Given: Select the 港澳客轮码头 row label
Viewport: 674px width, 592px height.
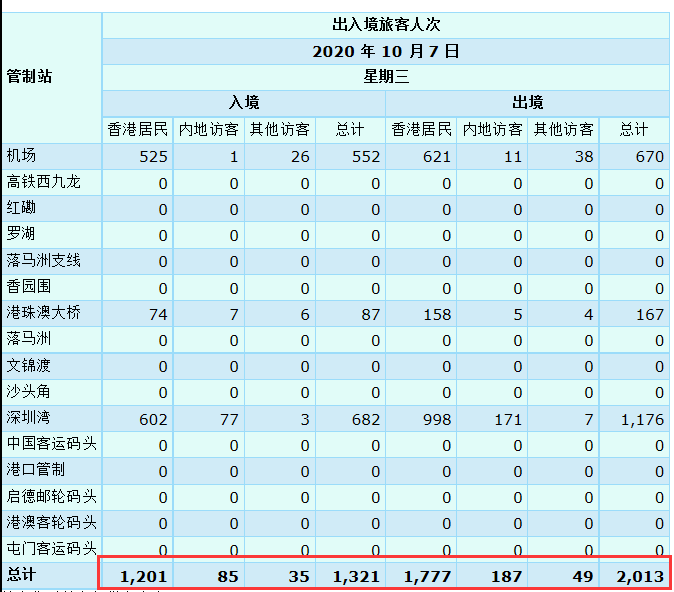Looking at the screenshot, I should [x=52, y=523].
